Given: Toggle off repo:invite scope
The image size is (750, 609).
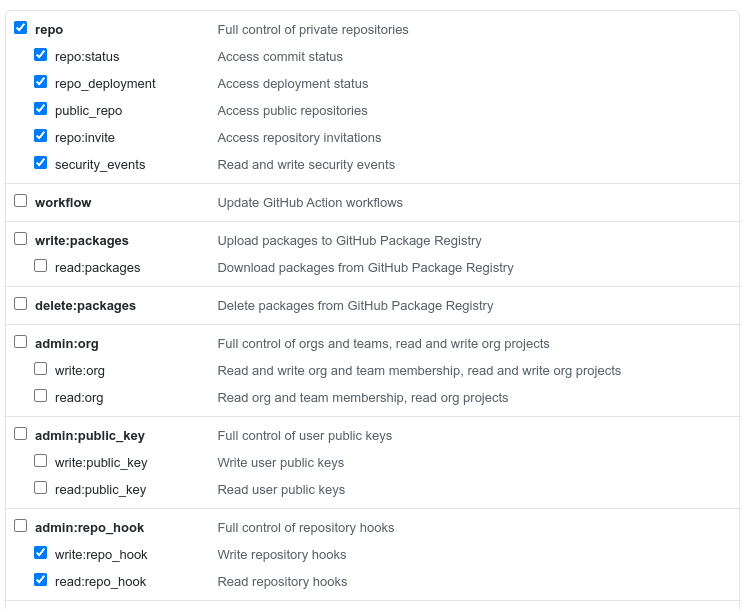Looking at the screenshot, I should point(41,136).
